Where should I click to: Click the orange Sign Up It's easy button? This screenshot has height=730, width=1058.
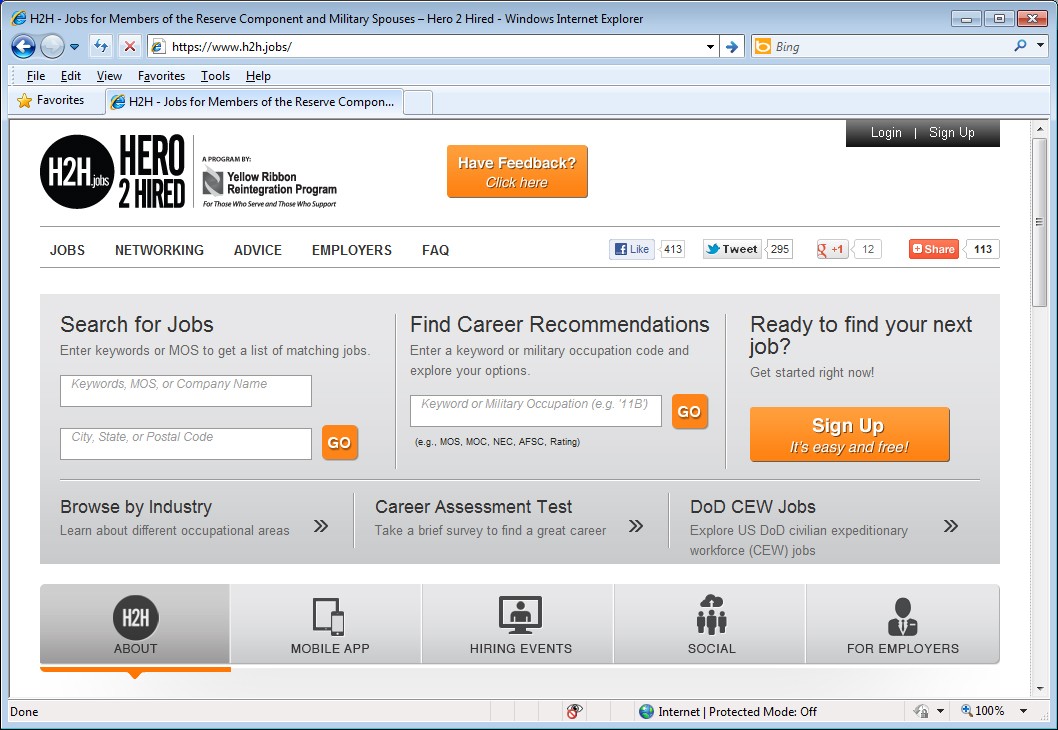coord(850,434)
